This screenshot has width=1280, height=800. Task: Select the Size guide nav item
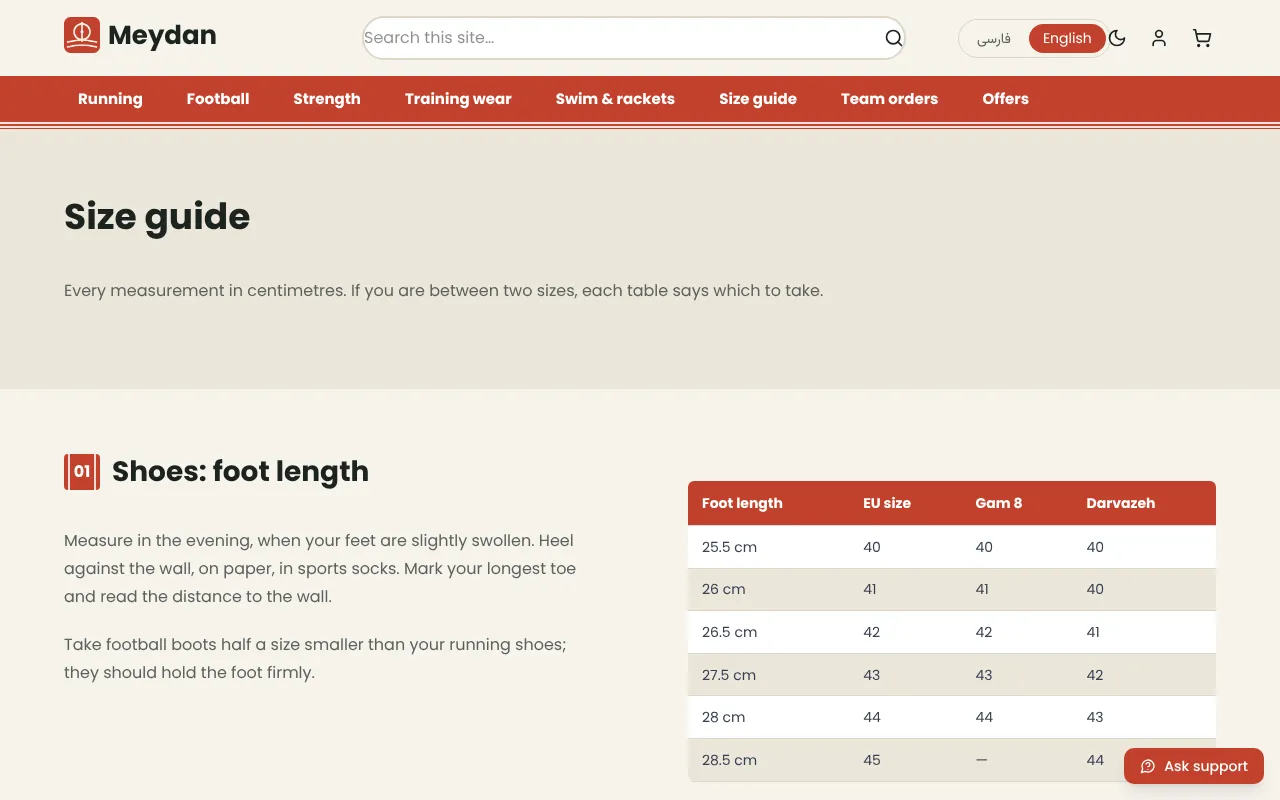coord(758,99)
